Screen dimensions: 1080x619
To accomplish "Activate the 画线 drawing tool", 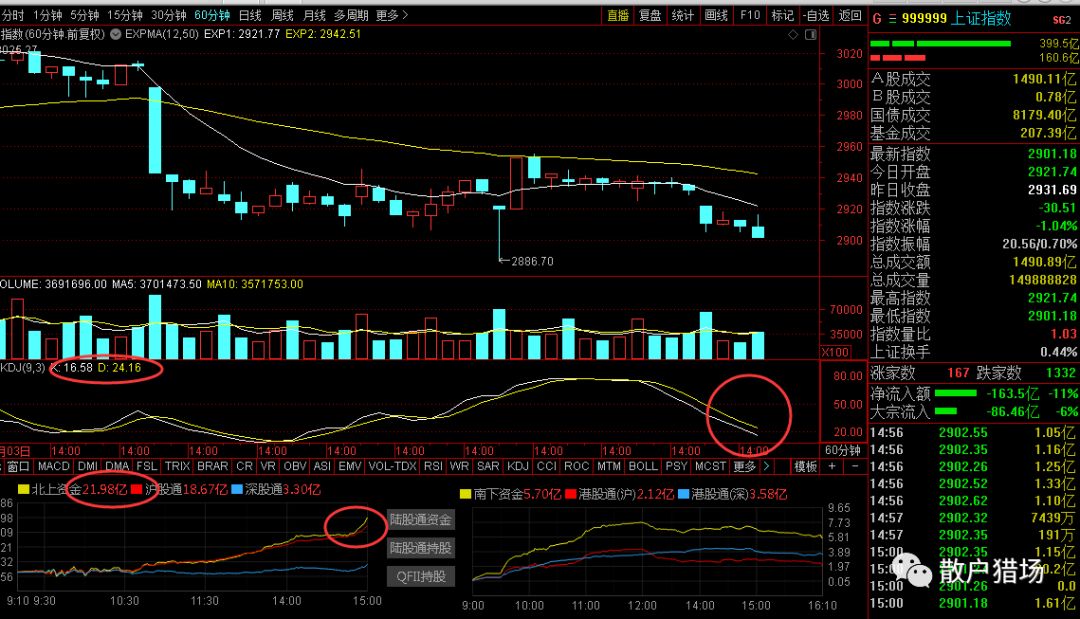I will (716, 15).
